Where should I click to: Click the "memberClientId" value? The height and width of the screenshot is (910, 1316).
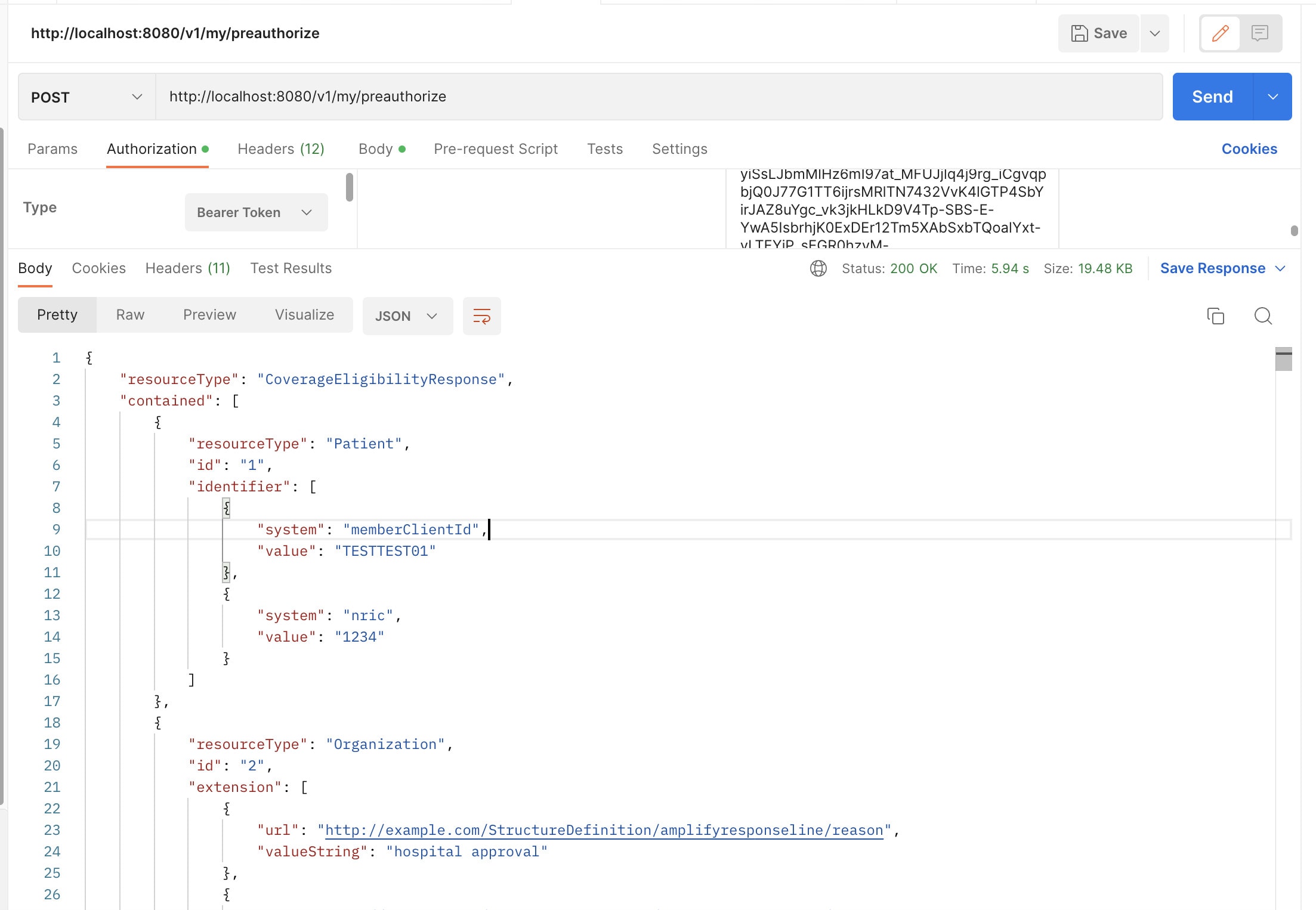point(411,530)
